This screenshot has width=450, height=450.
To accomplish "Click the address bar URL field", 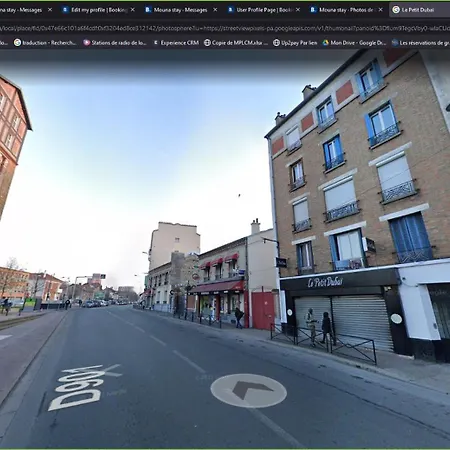I will coord(225,28).
